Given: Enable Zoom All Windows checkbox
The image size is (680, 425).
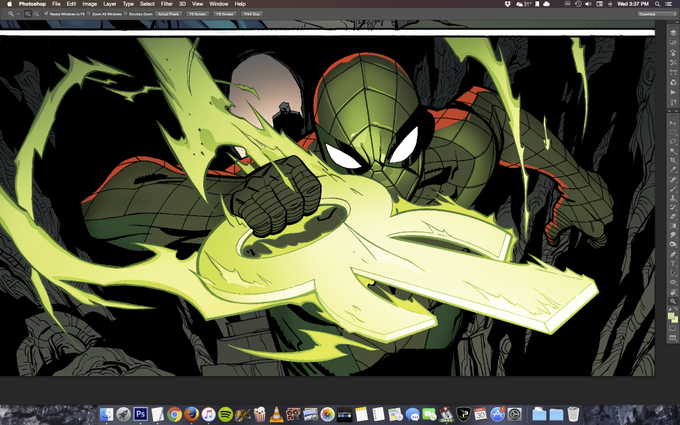Looking at the screenshot, I should tap(88, 13).
